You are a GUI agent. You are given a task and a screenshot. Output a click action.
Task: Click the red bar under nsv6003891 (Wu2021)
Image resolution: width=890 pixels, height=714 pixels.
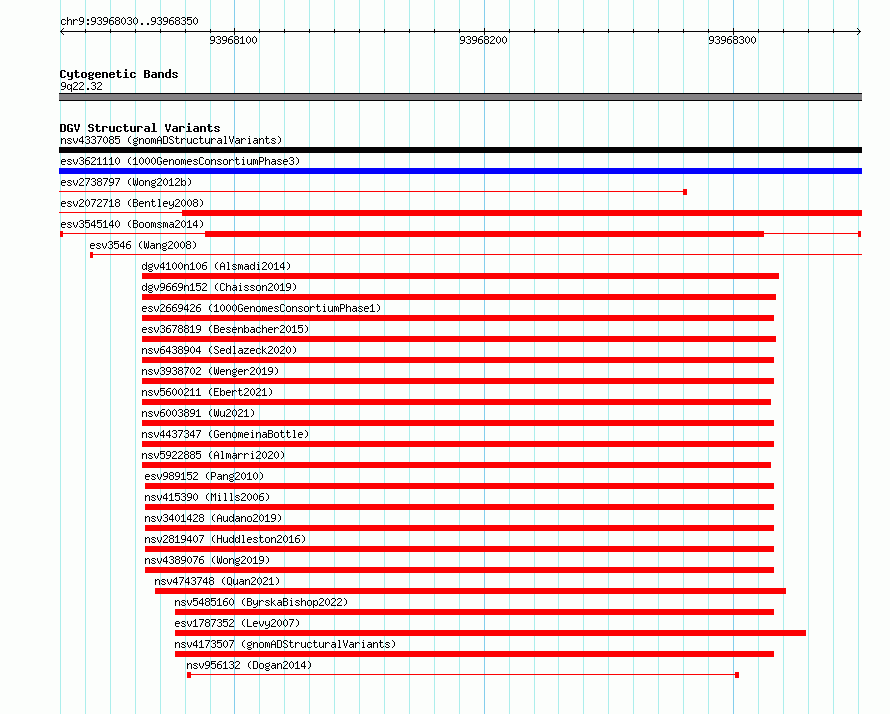(x=458, y=423)
